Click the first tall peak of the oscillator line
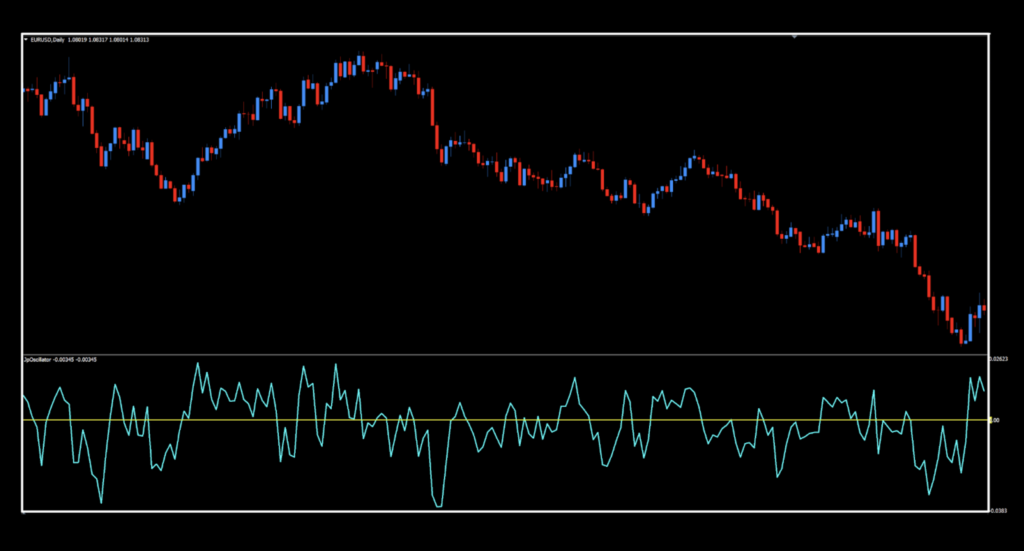 click(x=197, y=364)
